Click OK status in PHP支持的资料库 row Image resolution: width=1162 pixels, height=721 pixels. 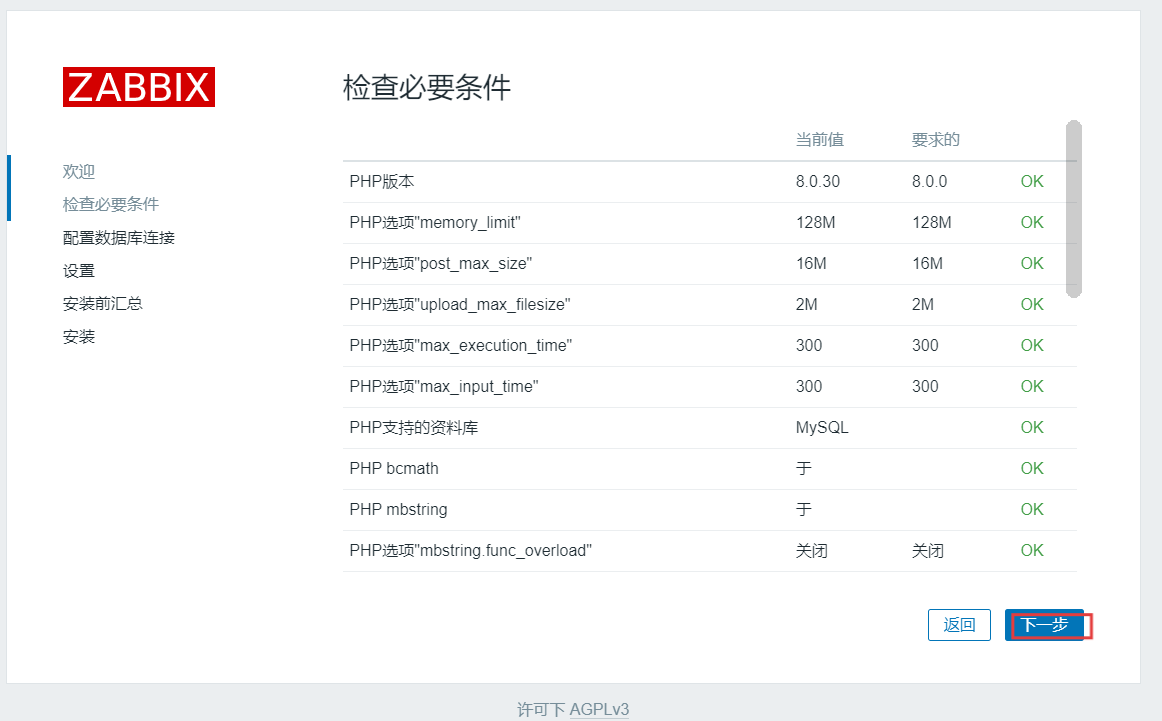coord(1032,428)
